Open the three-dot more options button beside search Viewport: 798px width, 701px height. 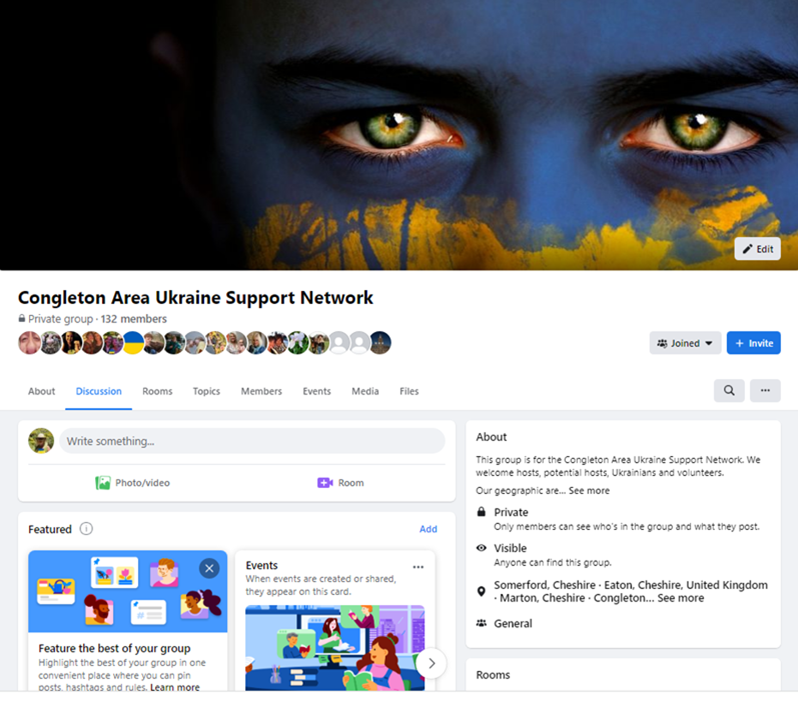765,391
